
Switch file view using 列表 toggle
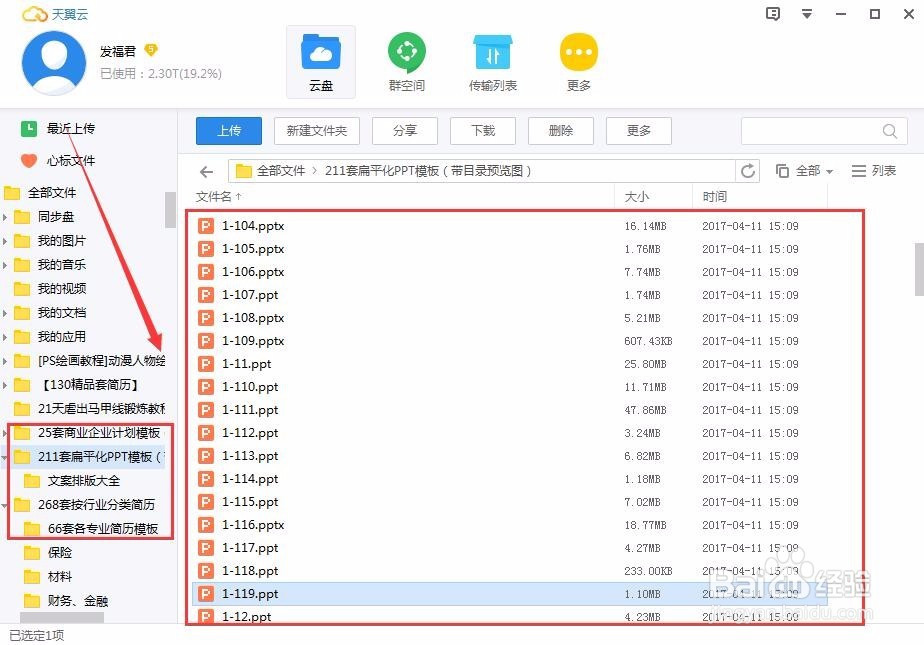872,170
